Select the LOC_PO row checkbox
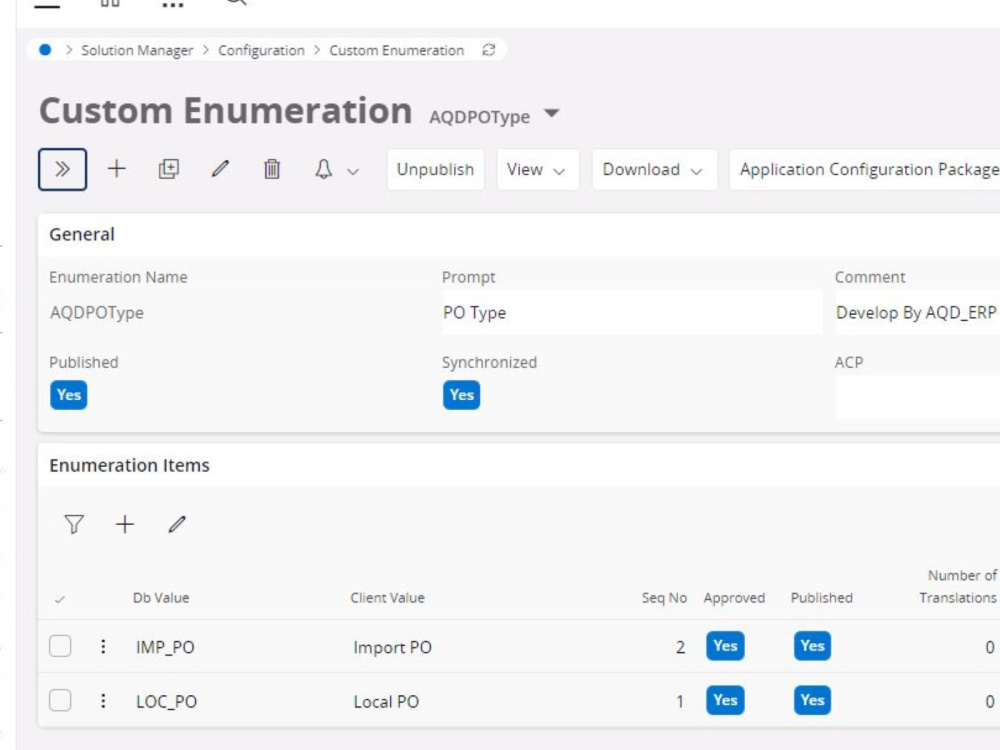The width and height of the screenshot is (1000, 750). [x=60, y=700]
